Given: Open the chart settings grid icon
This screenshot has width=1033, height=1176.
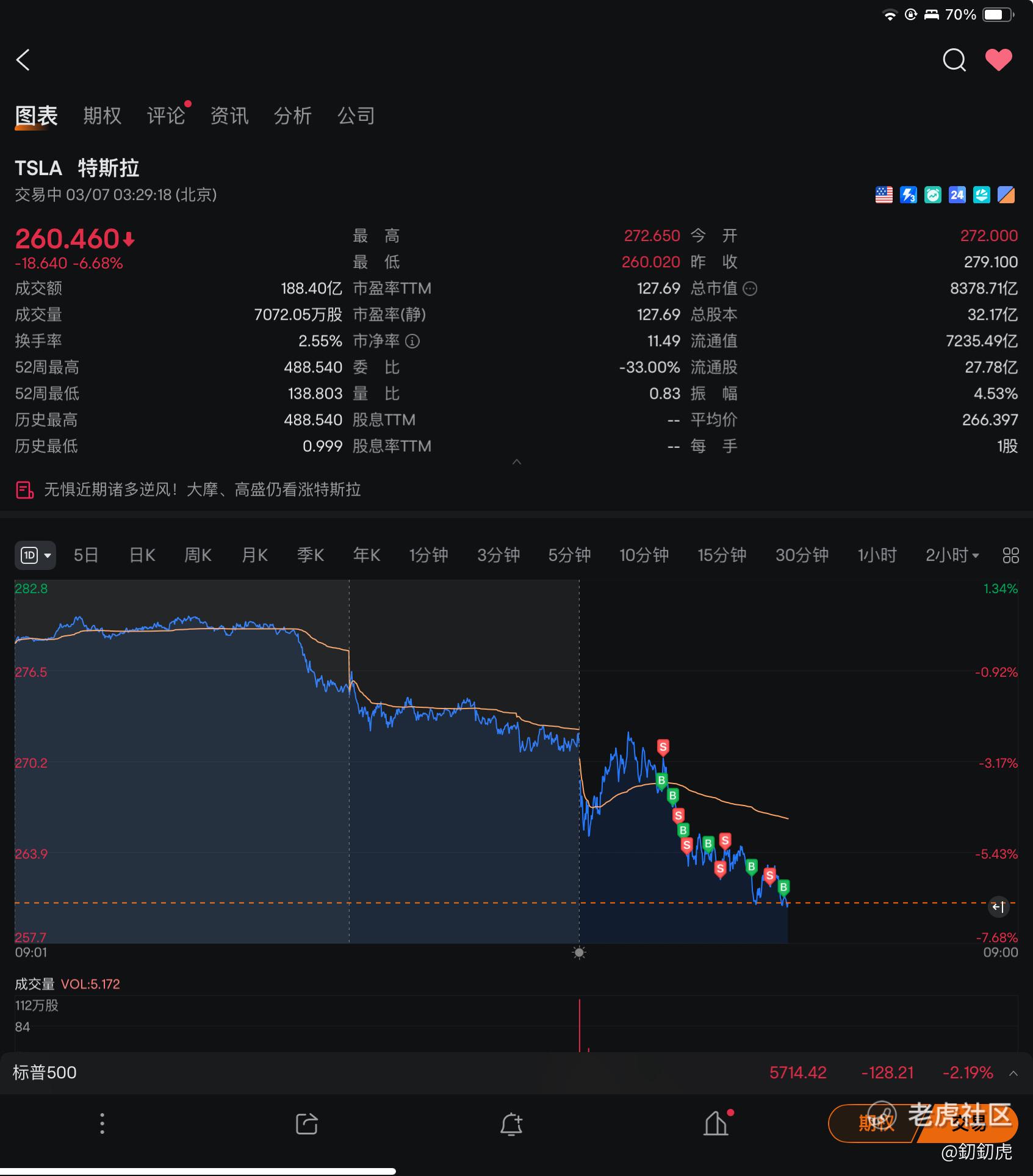Looking at the screenshot, I should tap(1010, 555).
